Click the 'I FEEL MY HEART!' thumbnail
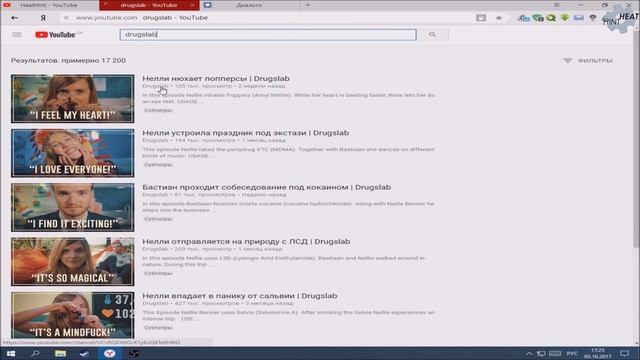This screenshot has height=360, width=640. [73, 98]
